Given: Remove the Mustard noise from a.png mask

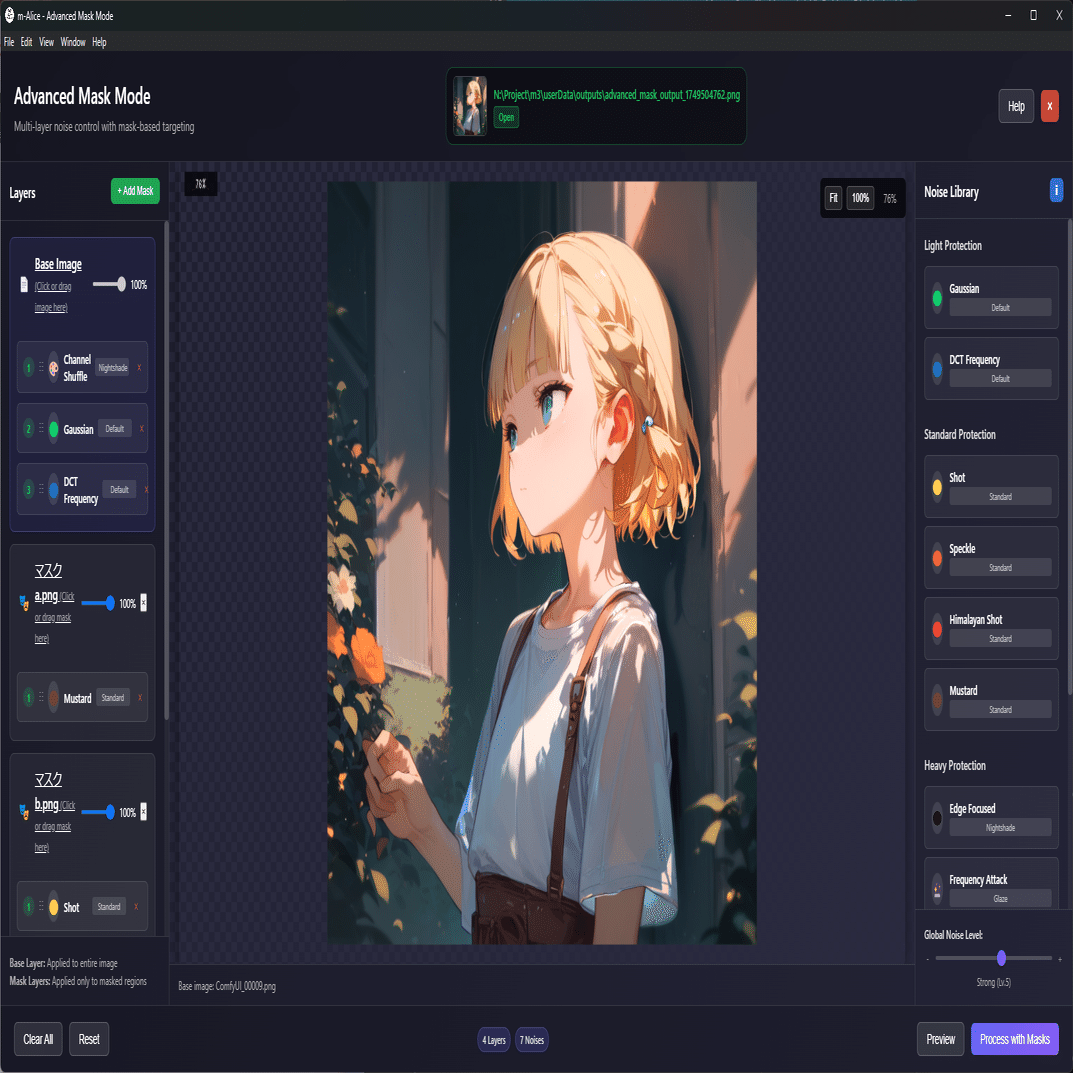Looking at the screenshot, I should pyautogui.click(x=140, y=697).
